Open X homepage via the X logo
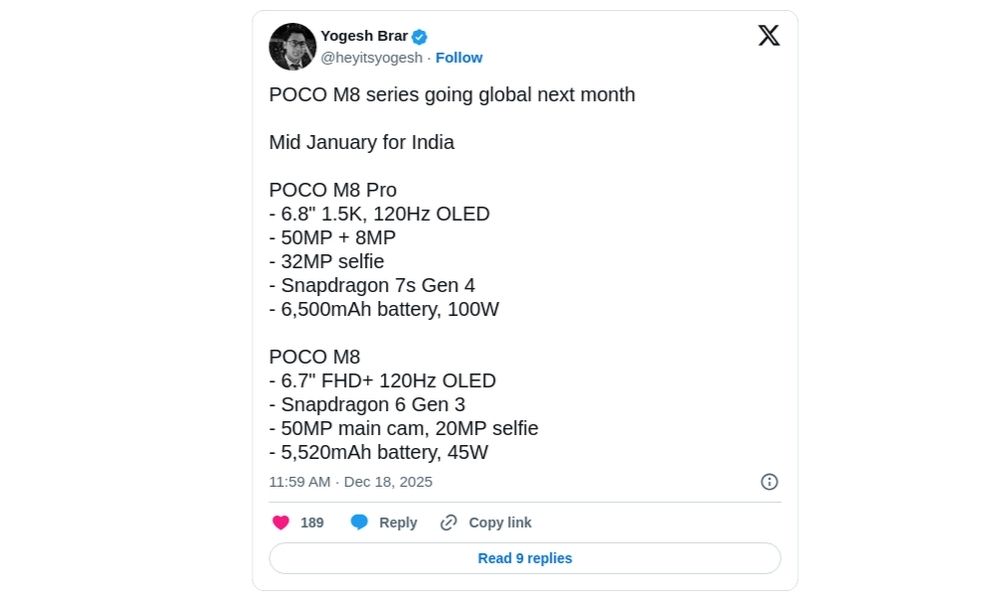Image resolution: width=1000 pixels, height=600 pixels. point(768,35)
